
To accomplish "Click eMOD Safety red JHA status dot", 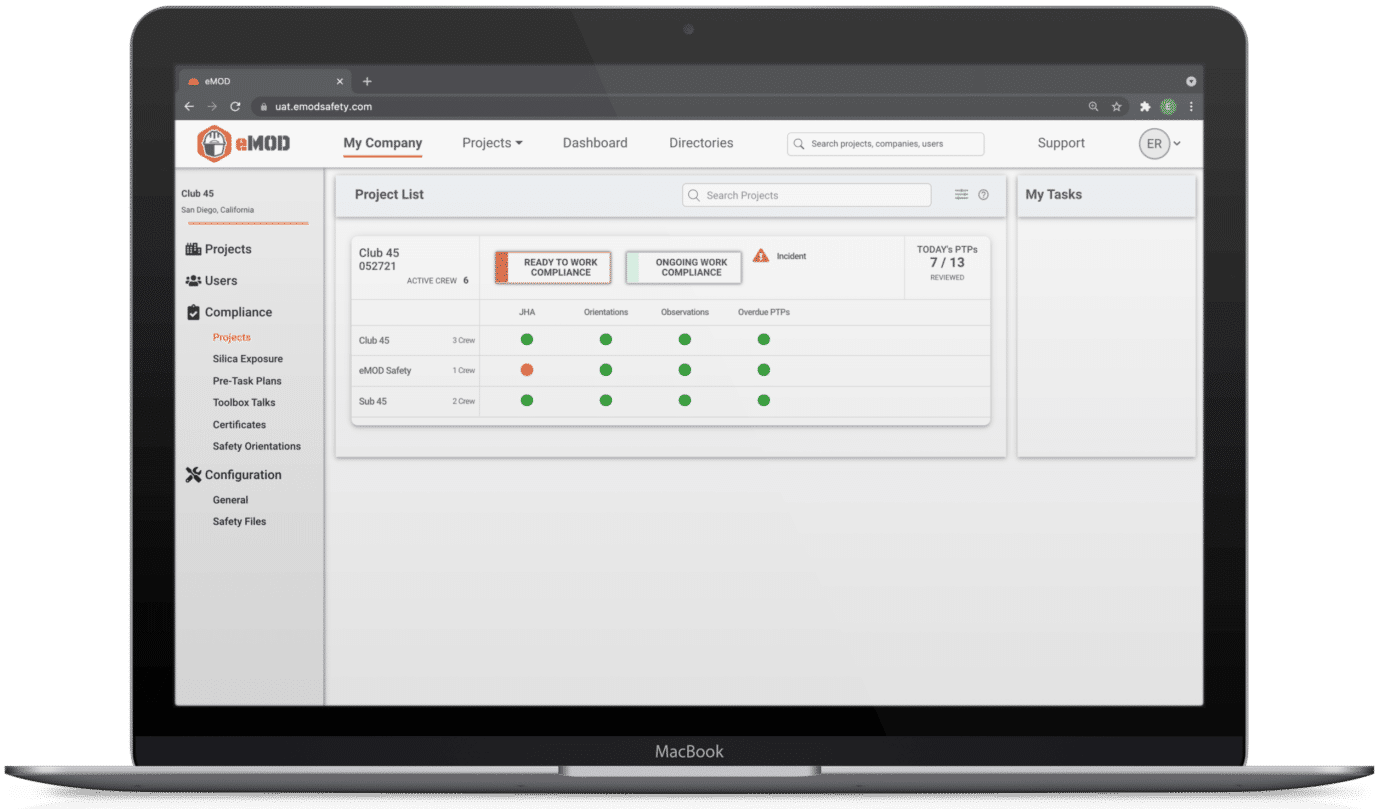I will (x=527, y=370).
